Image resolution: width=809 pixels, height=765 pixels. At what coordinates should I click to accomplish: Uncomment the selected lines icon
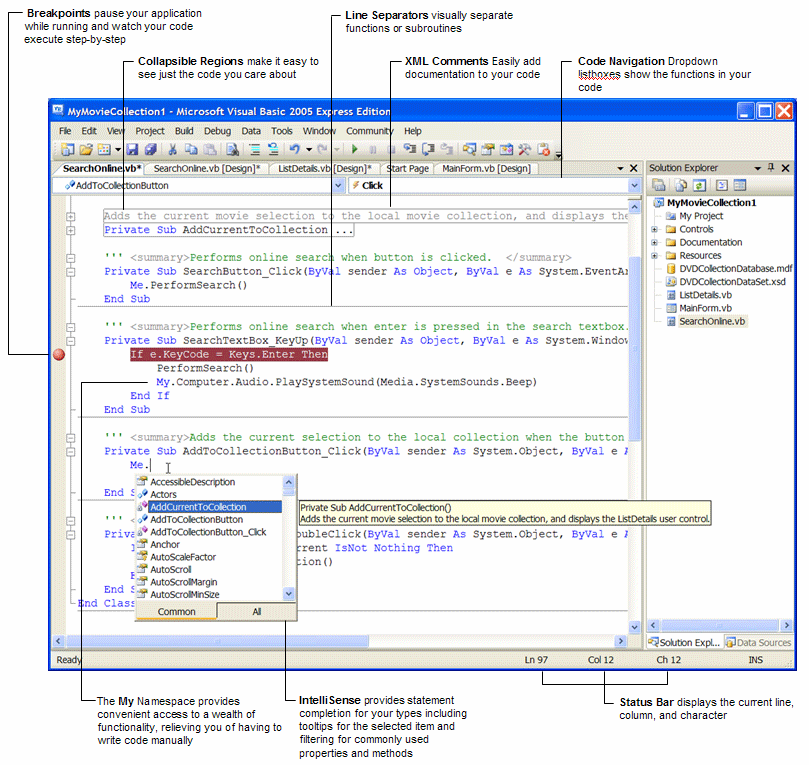[273, 150]
